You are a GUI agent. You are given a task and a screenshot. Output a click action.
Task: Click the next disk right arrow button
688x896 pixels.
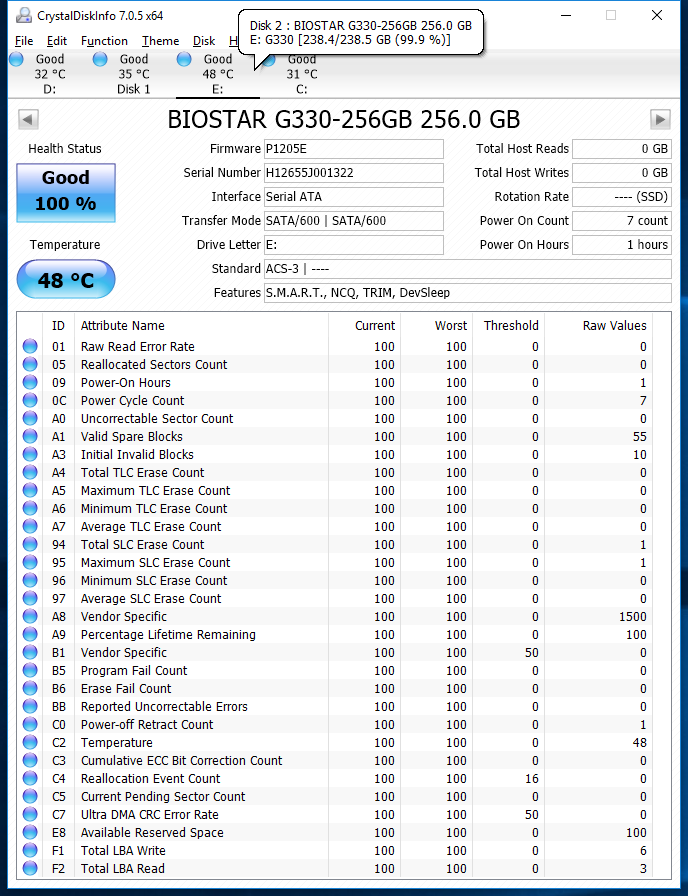(x=659, y=120)
